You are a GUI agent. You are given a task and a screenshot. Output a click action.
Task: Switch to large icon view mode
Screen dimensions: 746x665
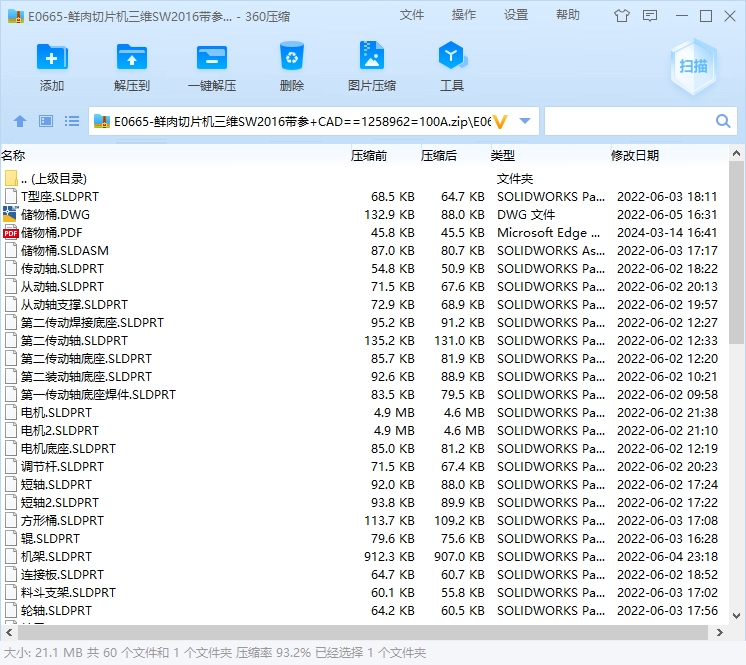click(46, 121)
